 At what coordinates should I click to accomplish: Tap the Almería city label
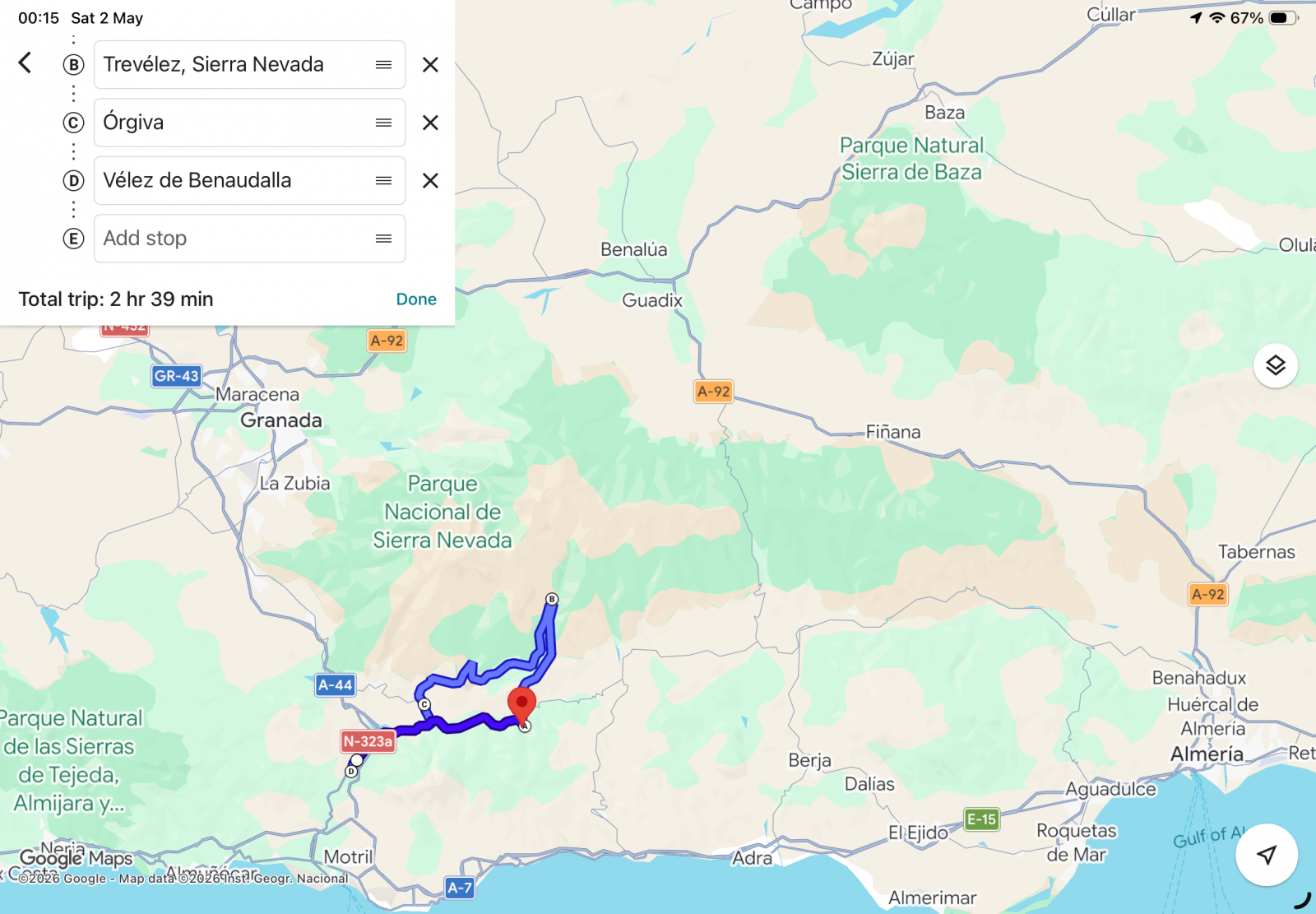[1207, 754]
